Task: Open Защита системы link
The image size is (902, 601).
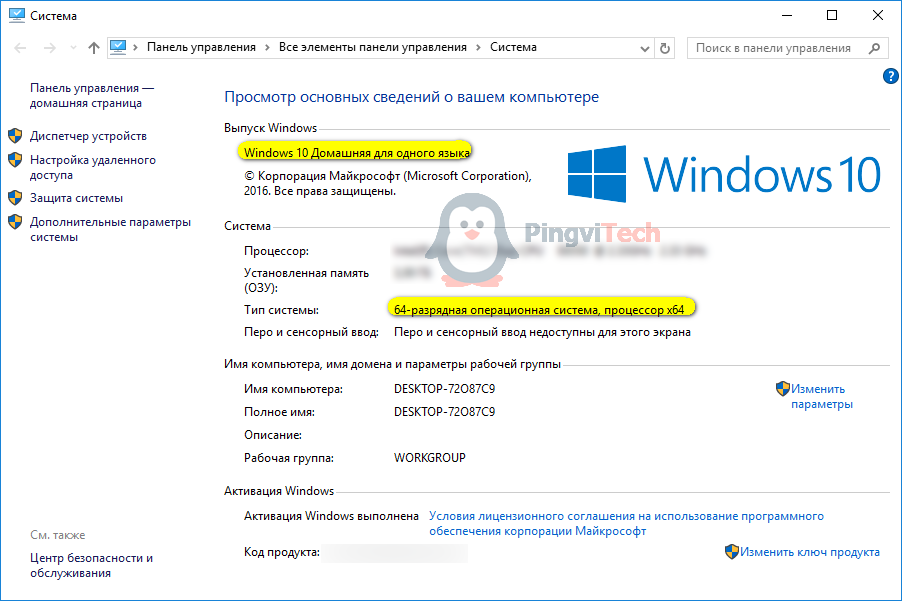Action: point(76,198)
